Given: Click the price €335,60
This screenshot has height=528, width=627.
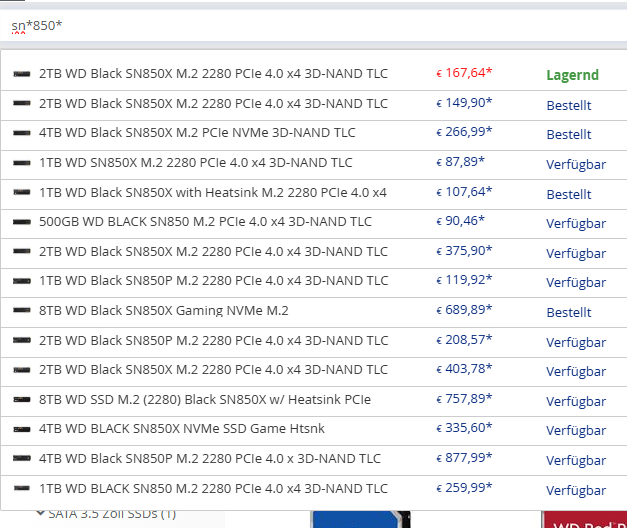Looking at the screenshot, I should [x=464, y=428].
